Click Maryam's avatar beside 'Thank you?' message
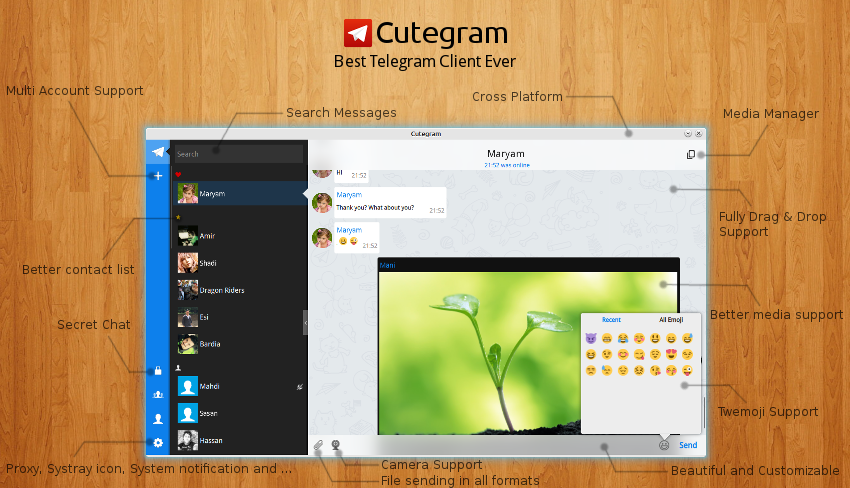This screenshot has width=850, height=488. pos(322,203)
